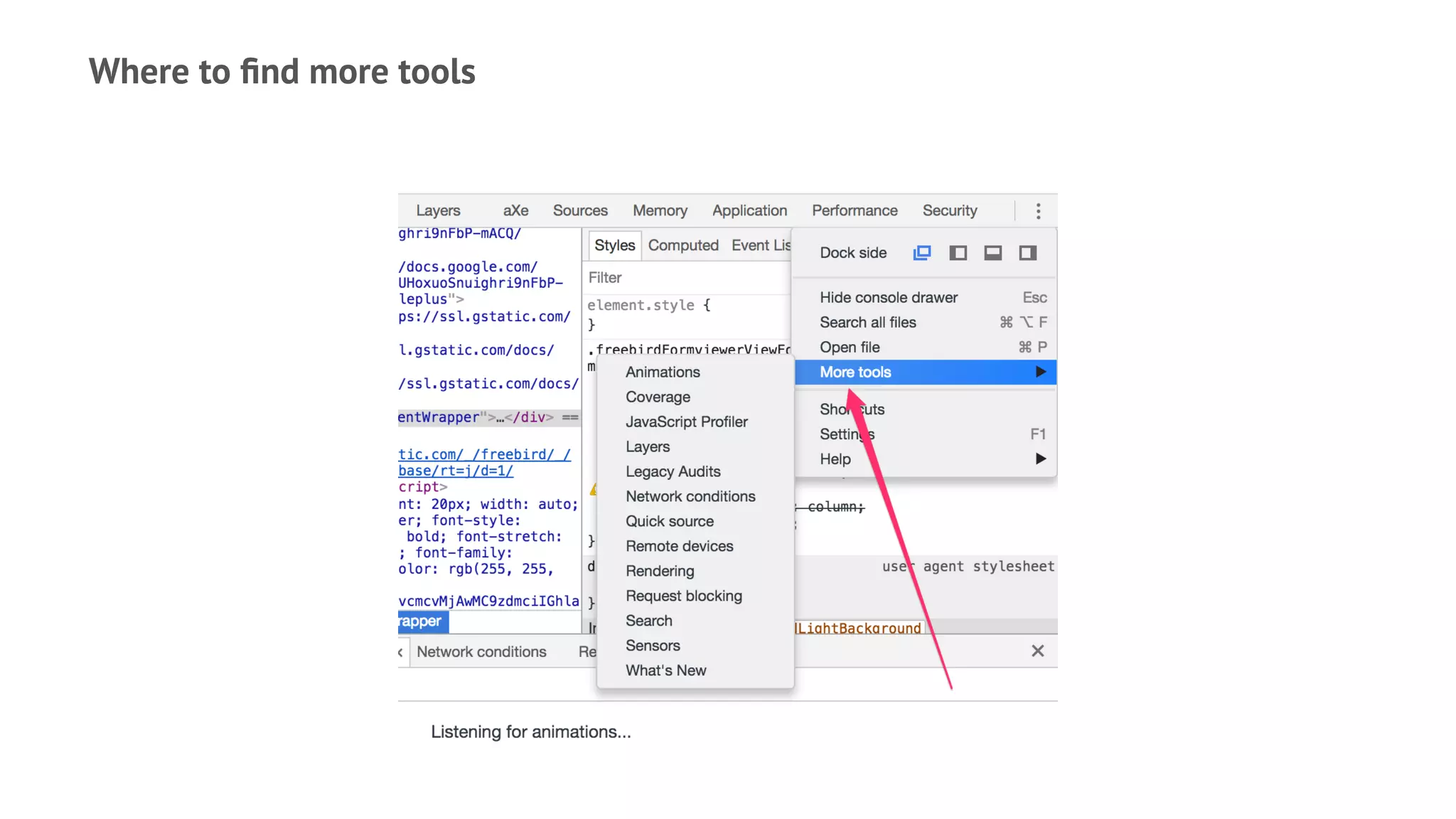The width and height of the screenshot is (1456, 819).
Task: Click the 'user agent stylesheet' label
Action: (x=968, y=567)
